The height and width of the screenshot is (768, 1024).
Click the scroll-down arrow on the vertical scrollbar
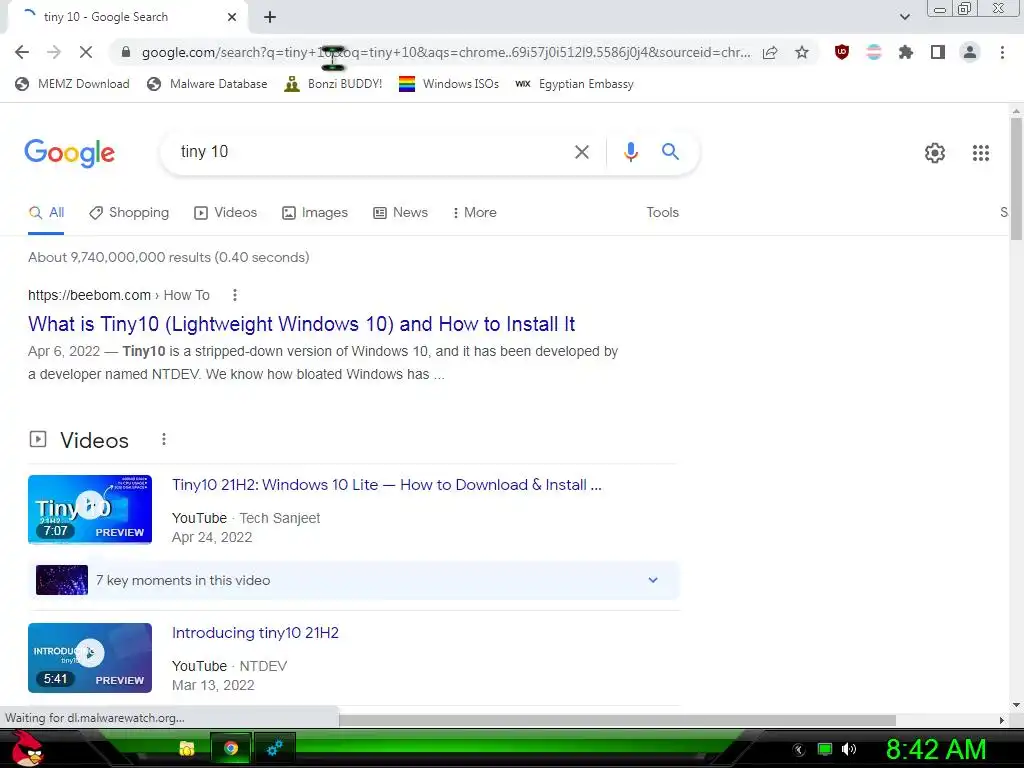(x=1016, y=705)
